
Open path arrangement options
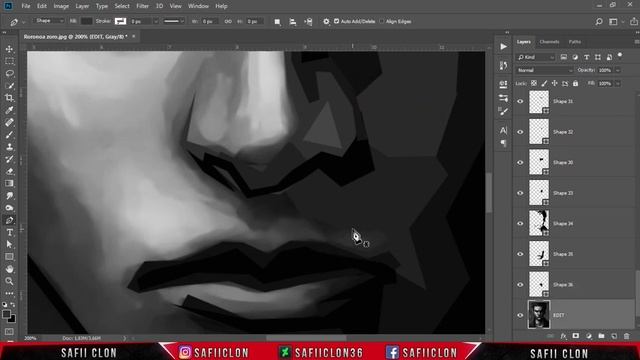[x=308, y=22]
